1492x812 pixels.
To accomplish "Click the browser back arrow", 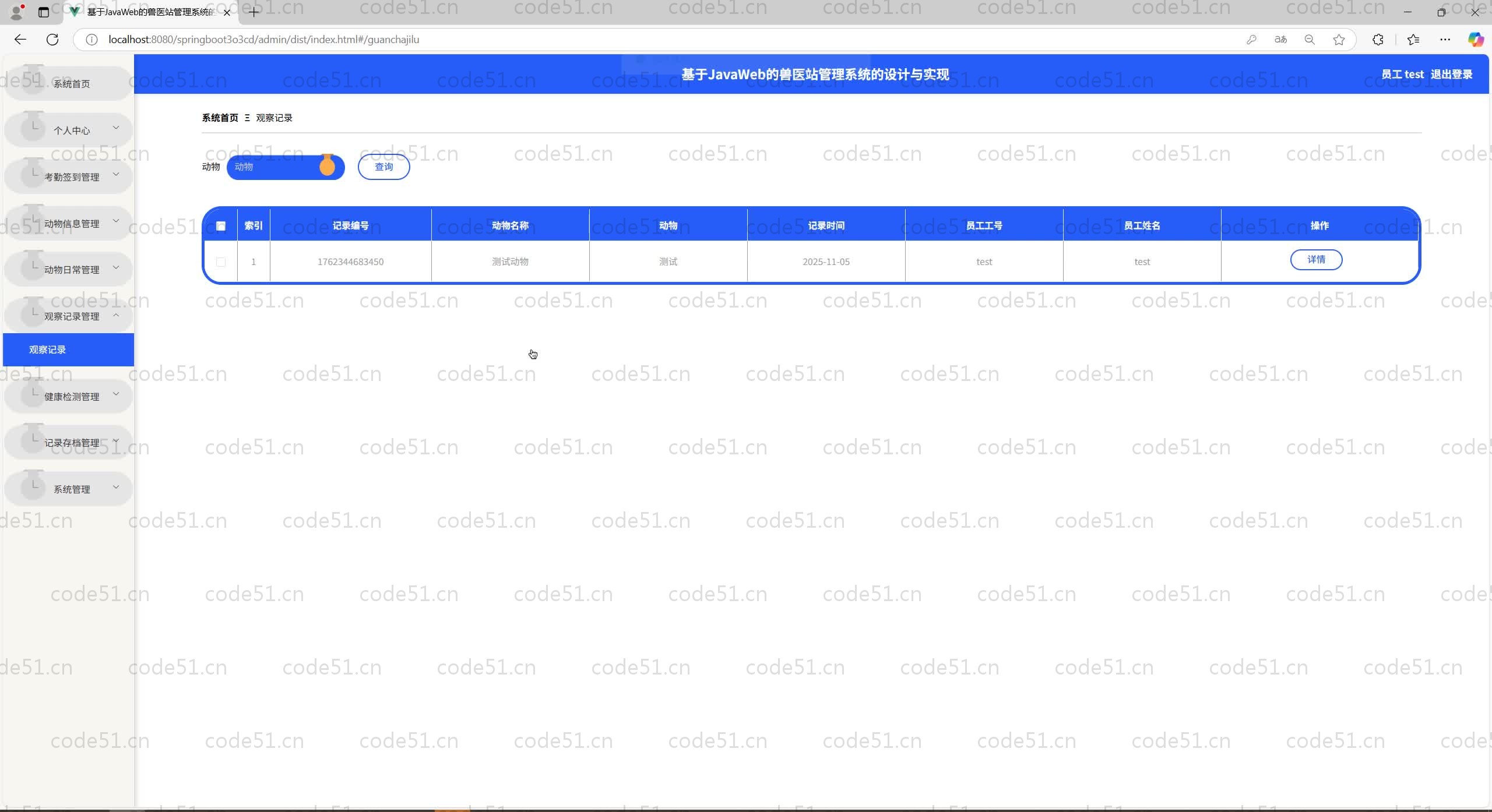I will click(20, 40).
